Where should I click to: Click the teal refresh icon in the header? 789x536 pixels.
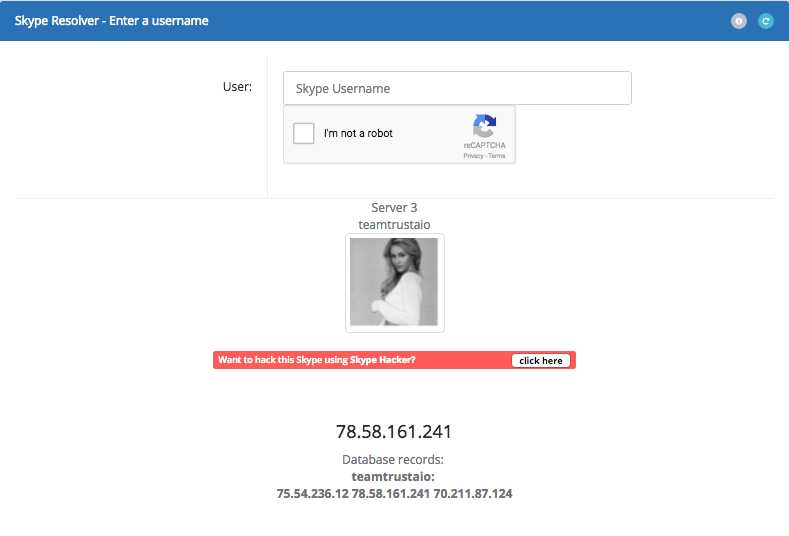766,21
